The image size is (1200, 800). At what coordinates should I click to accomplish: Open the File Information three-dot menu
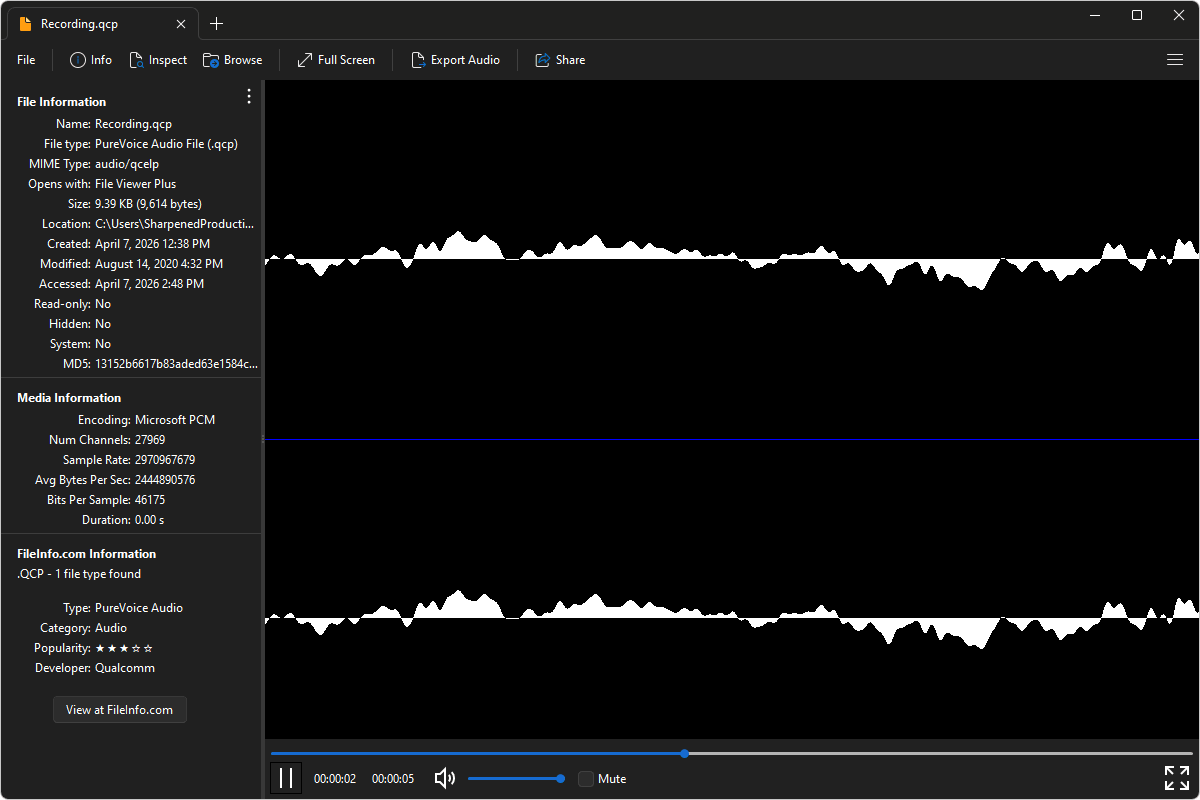[x=248, y=96]
